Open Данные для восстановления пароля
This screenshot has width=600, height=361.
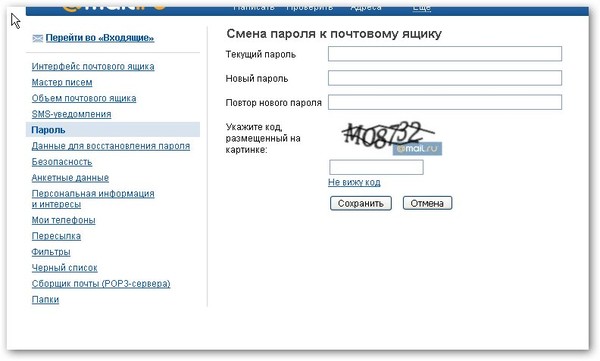click(111, 146)
